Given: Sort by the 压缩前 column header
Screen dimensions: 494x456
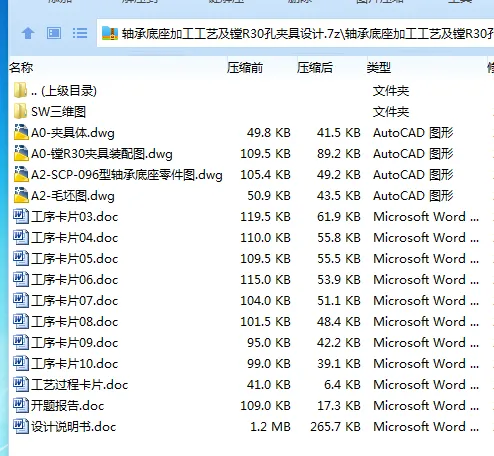Looking at the screenshot, I should (245, 68).
